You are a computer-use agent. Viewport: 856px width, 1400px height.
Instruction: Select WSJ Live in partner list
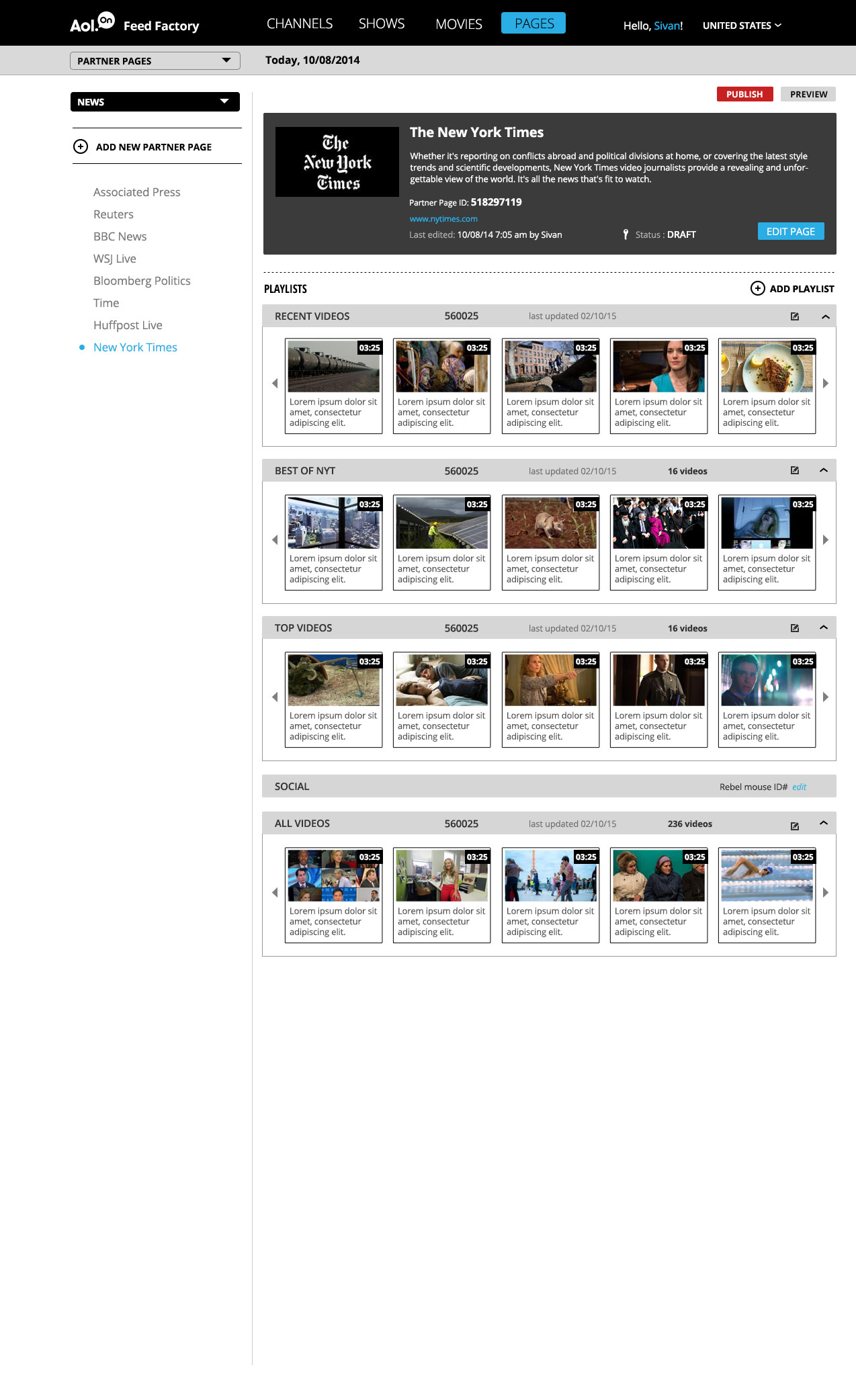tap(115, 259)
